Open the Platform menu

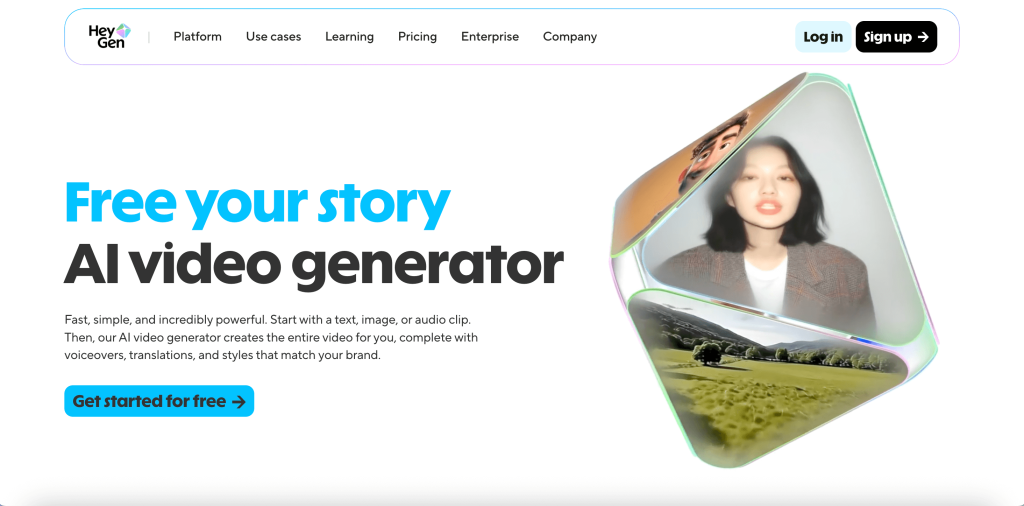[x=197, y=37]
